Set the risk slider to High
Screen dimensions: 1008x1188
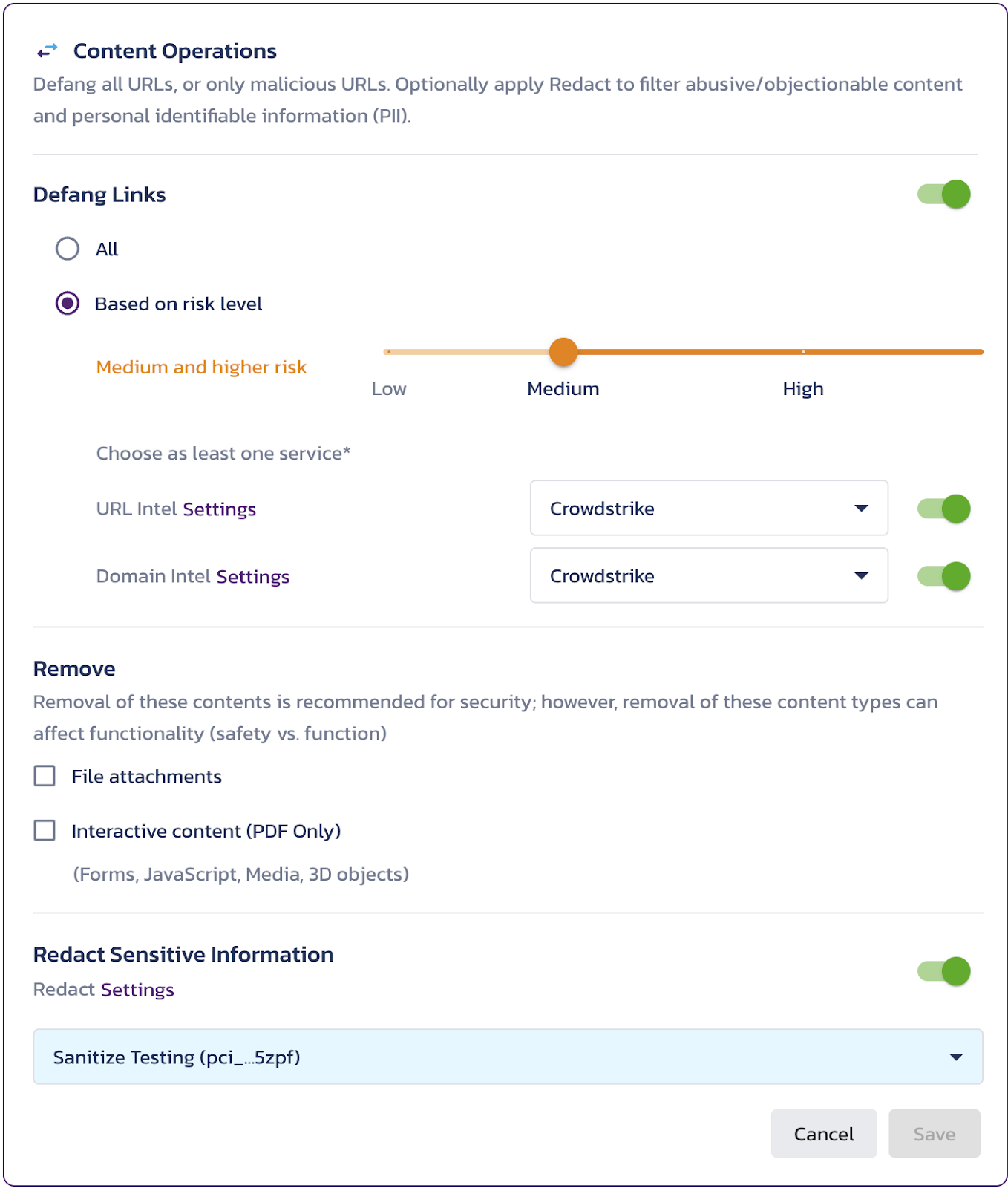tap(803, 352)
